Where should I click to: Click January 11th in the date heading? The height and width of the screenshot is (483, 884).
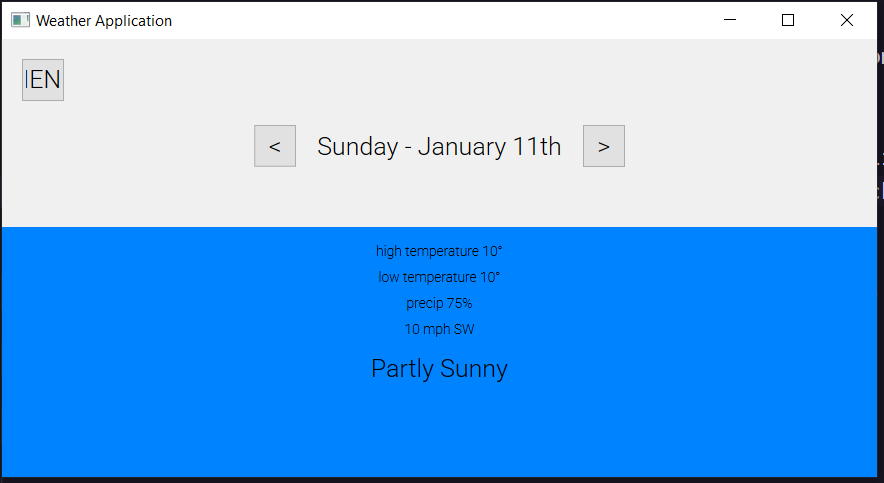[x=489, y=146]
